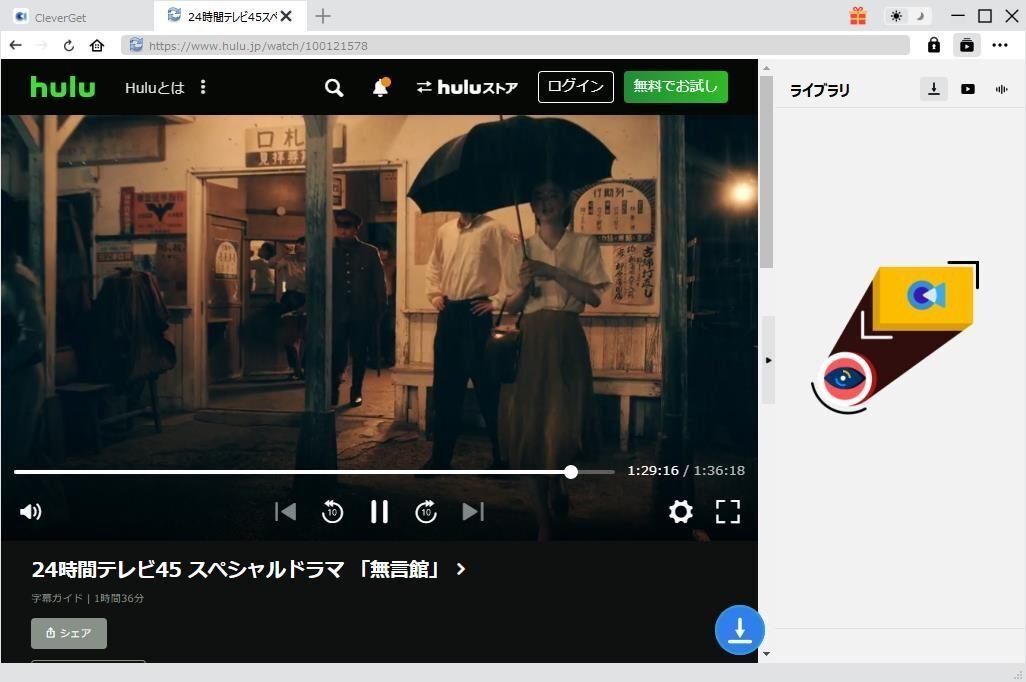Click the scrollbar up arrow
Viewport: 1026px width, 682px height.
point(766,68)
